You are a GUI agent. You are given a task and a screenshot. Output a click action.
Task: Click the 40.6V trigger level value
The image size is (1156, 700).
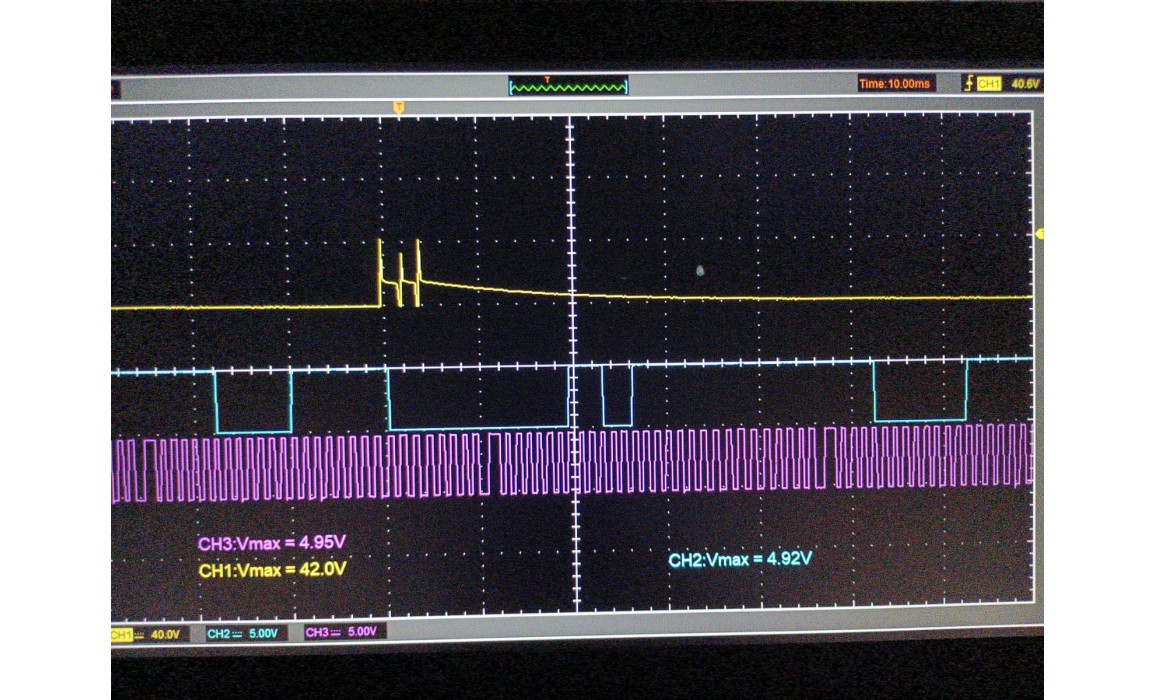pyautogui.click(x=1025, y=84)
